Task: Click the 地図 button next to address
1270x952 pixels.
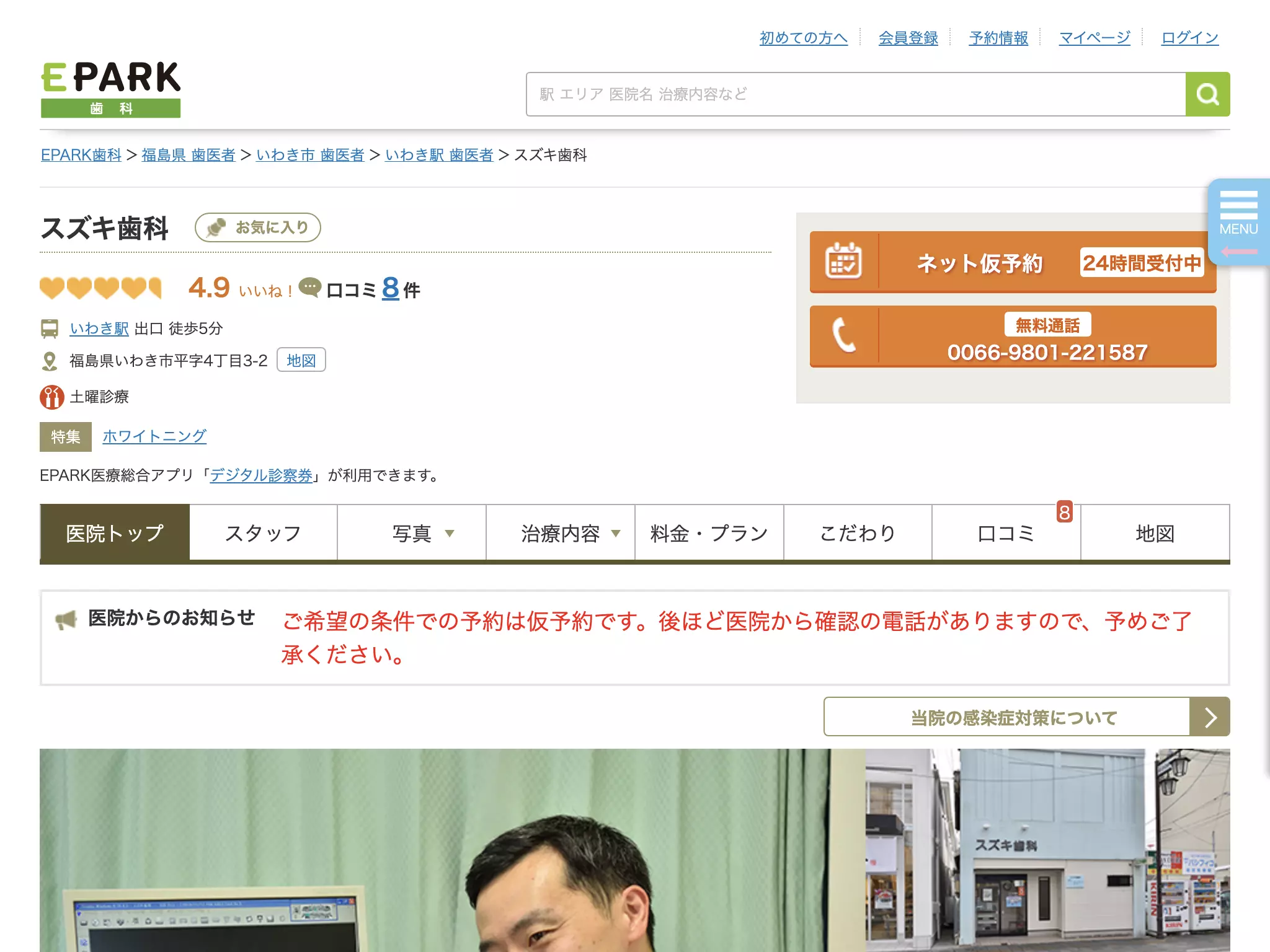Action: [301, 361]
